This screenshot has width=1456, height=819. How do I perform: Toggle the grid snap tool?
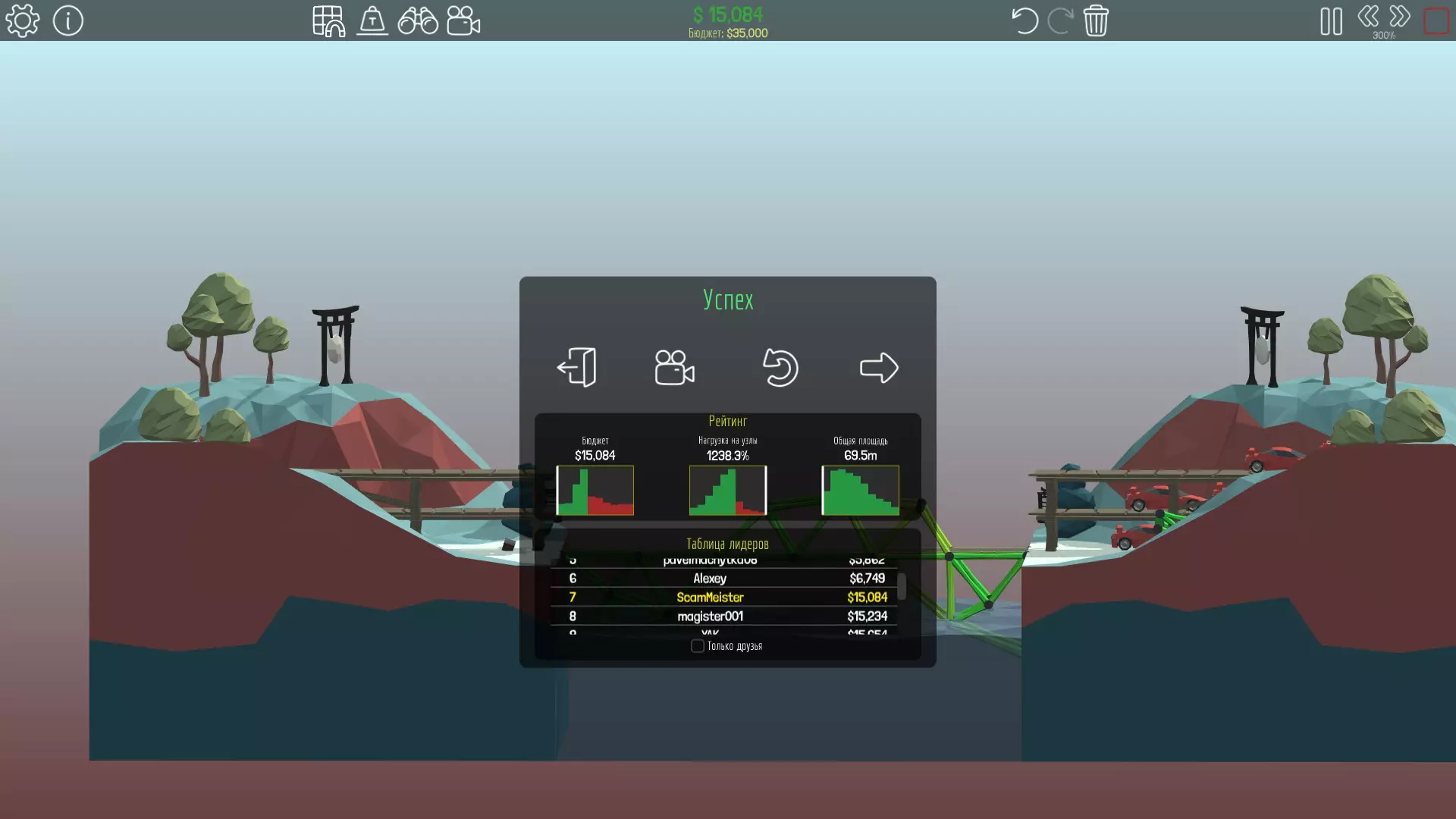328,20
